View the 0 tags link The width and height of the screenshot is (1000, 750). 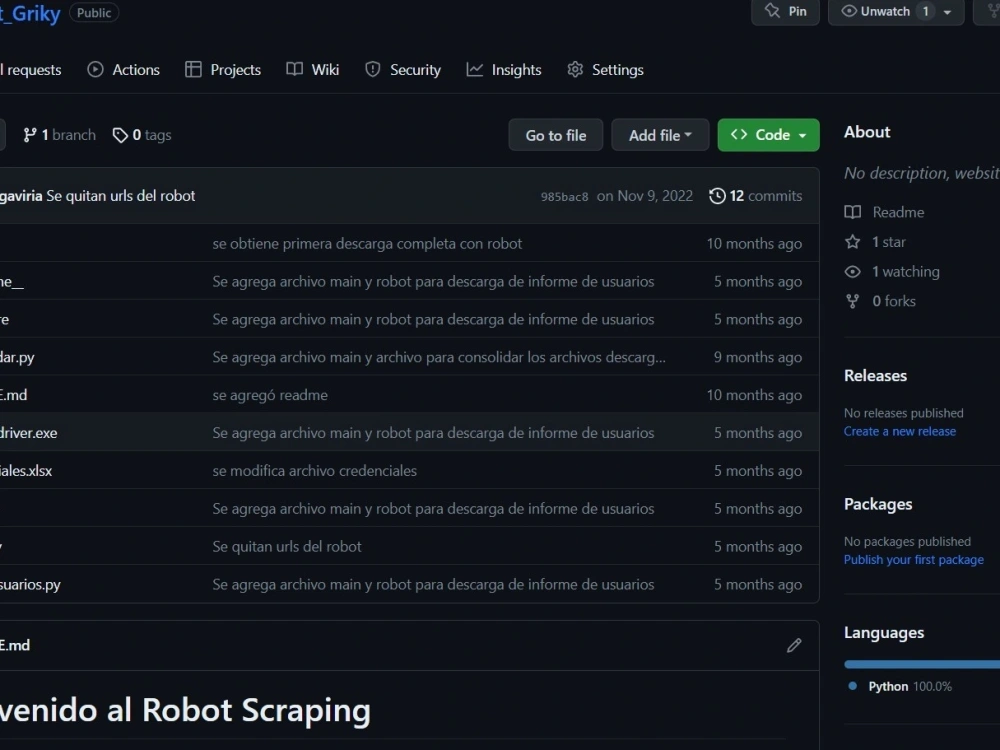point(142,135)
